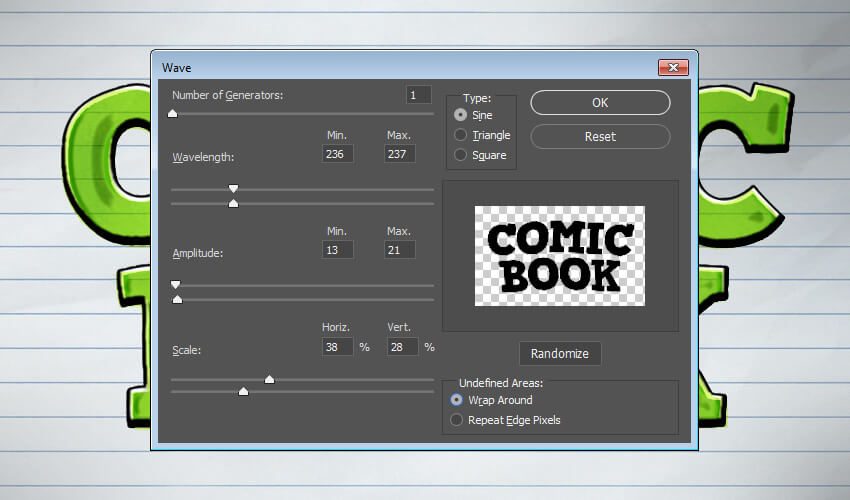Click the Number of Generators label
Viewport: 850px width, 500px height.
point(228,95)
